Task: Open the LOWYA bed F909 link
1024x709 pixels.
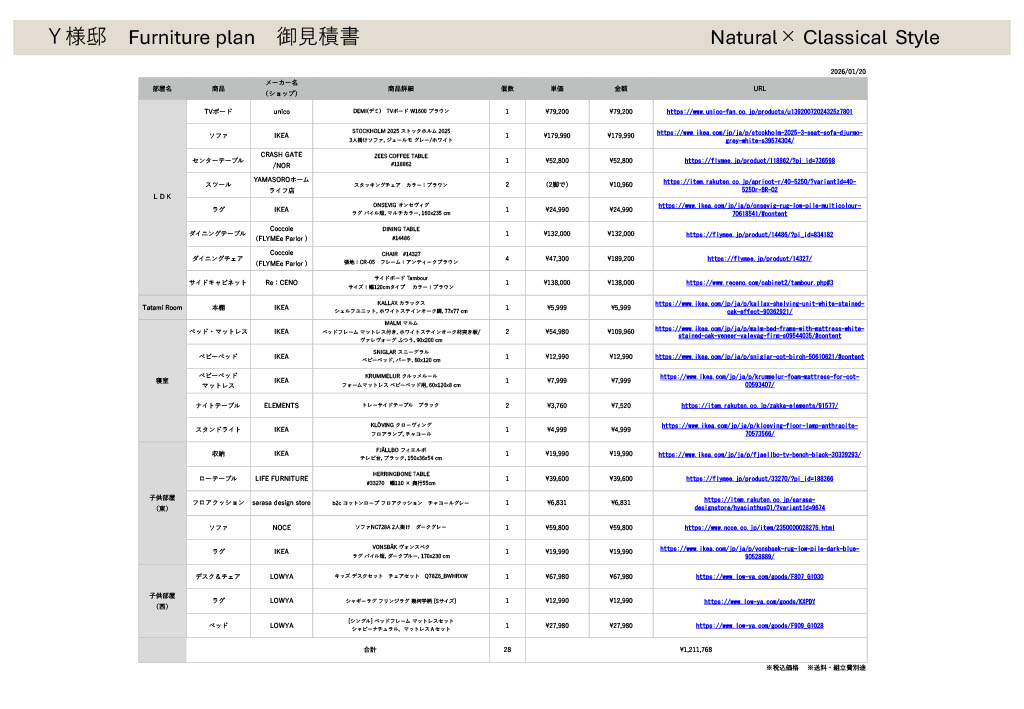Action: pyautogui.click(x=760, y=625)
